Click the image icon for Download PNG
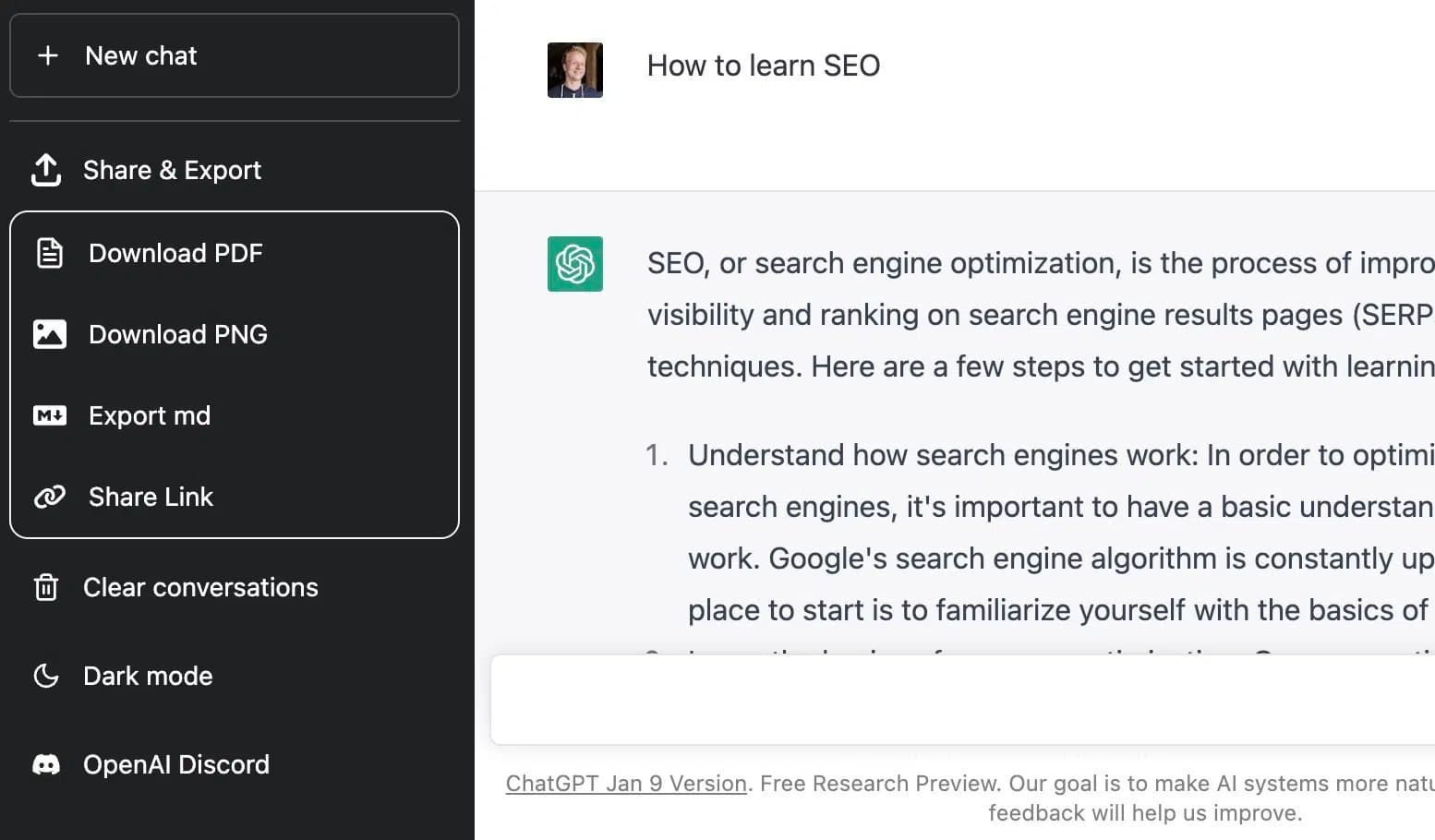 49,333
